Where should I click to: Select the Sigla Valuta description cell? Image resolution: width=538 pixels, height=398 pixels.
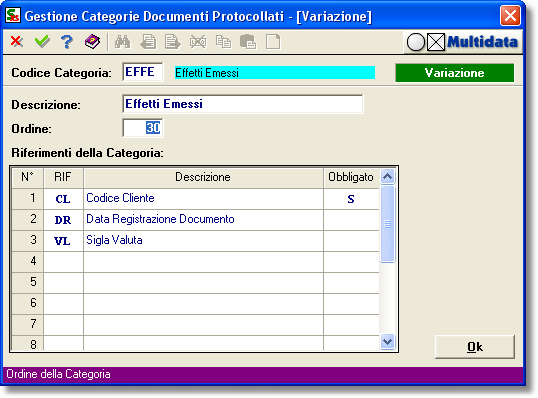coord(203,241)
